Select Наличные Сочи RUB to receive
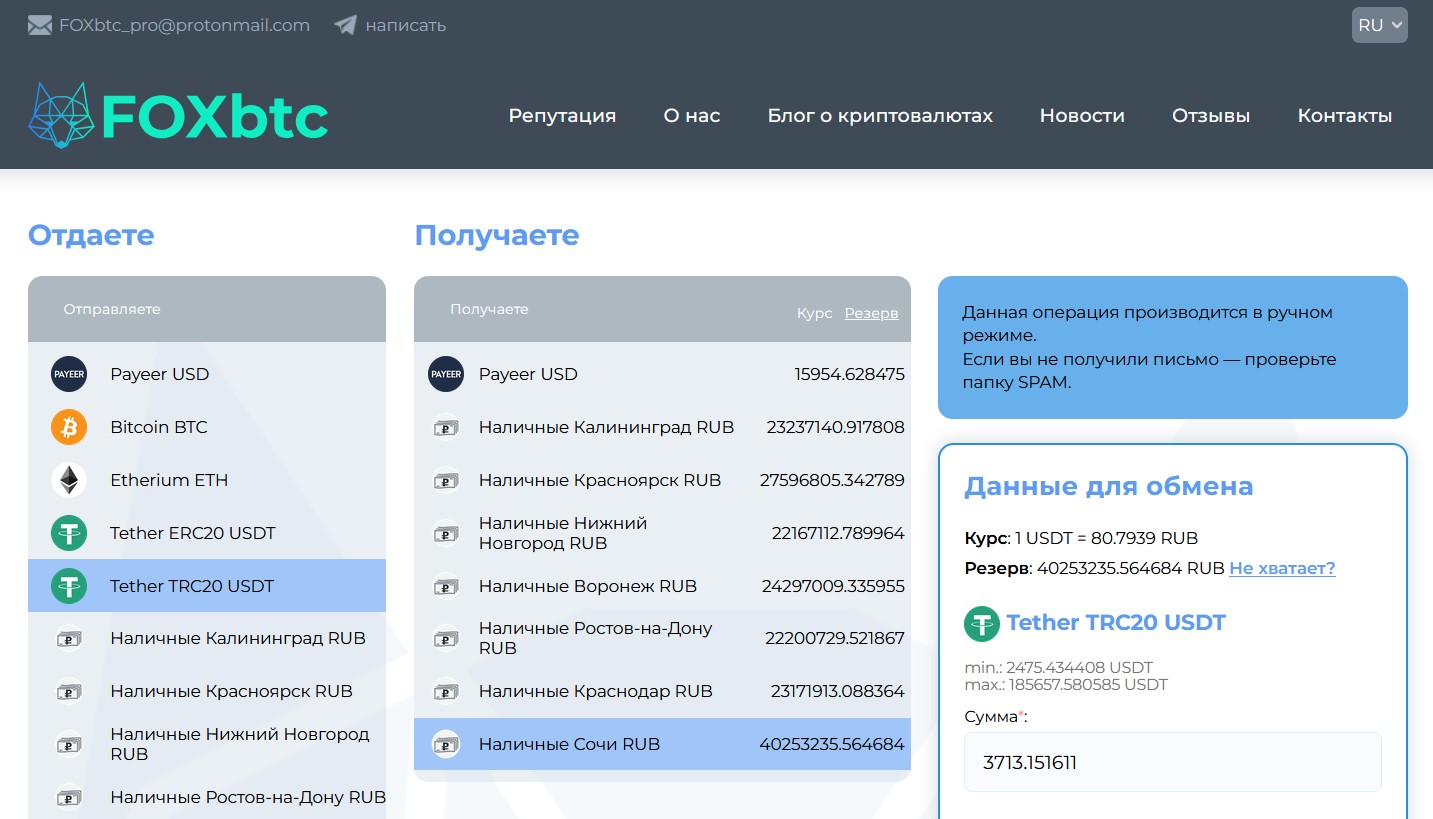 click(662, 744)
